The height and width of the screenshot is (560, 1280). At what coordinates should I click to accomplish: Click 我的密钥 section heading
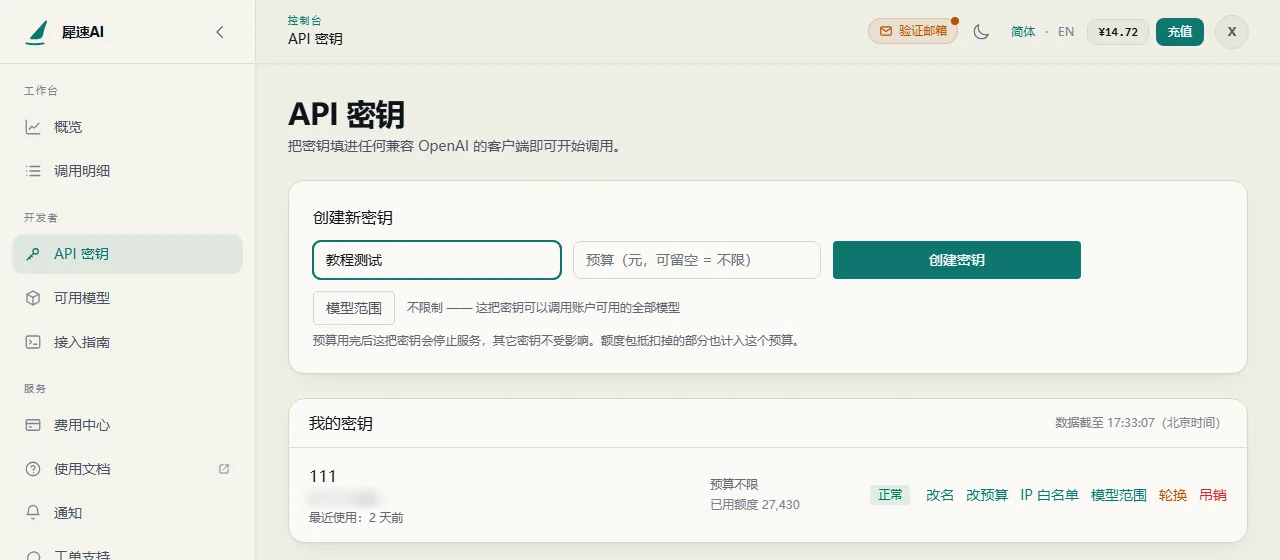coord(341,424)
